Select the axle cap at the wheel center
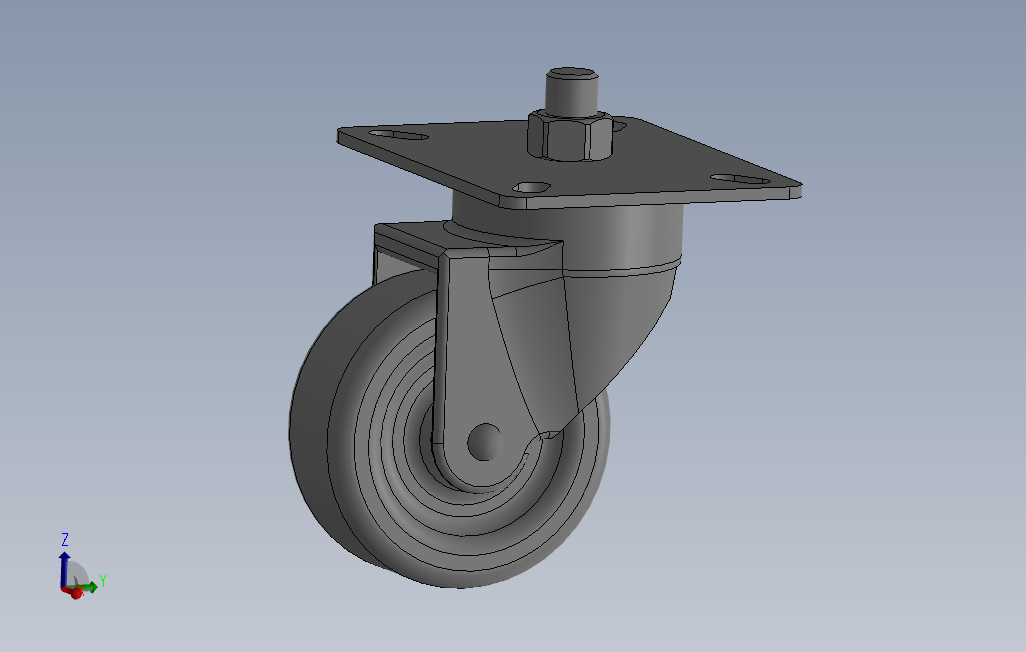The width and height of the screenshot is (1026, 652). 484,441
